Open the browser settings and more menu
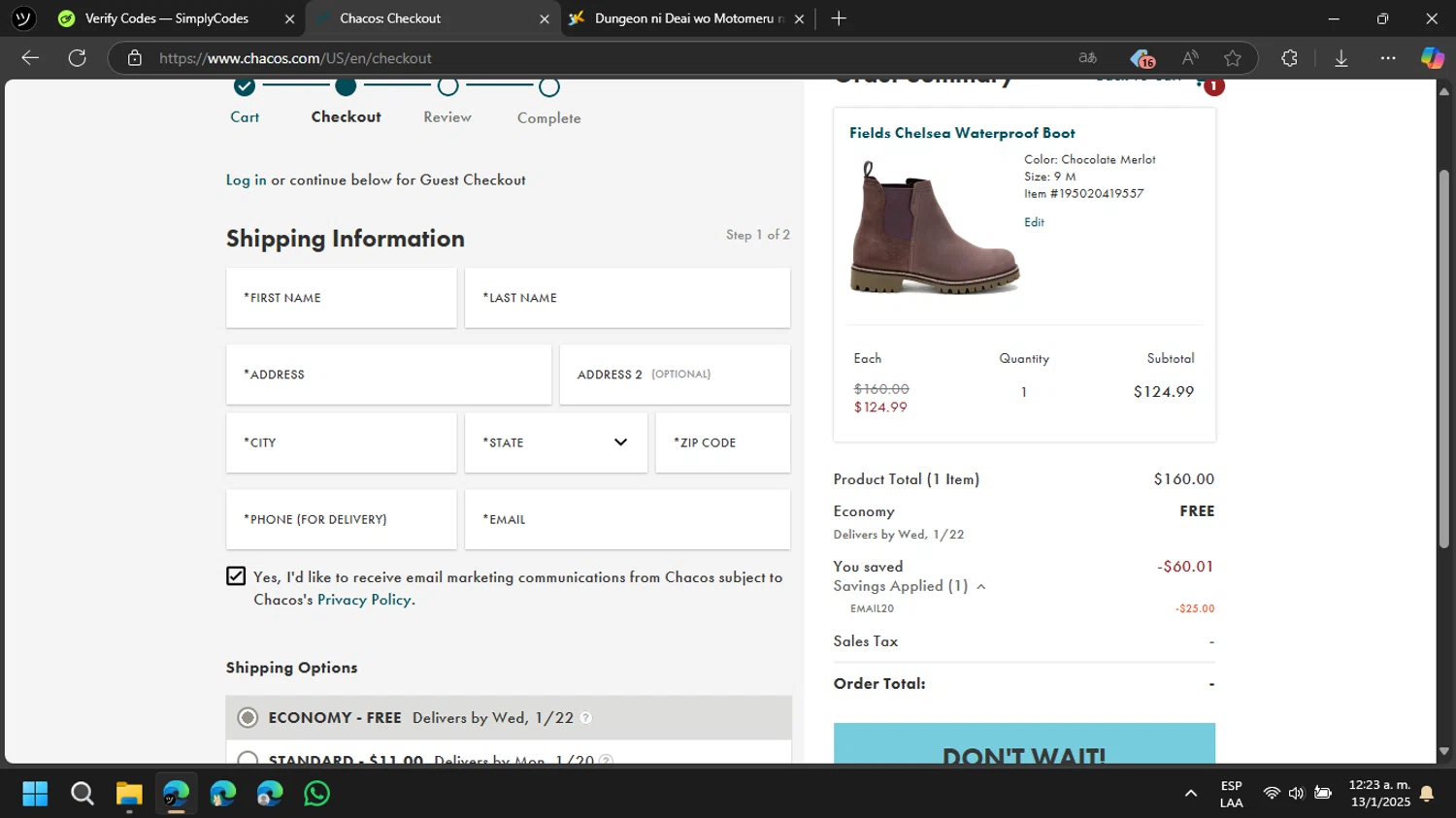 click(x=1388, y=58)
